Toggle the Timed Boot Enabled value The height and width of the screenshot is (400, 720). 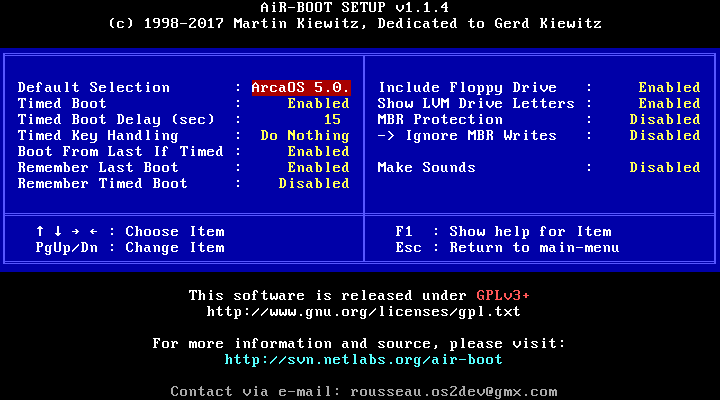[x=318, y=103]
